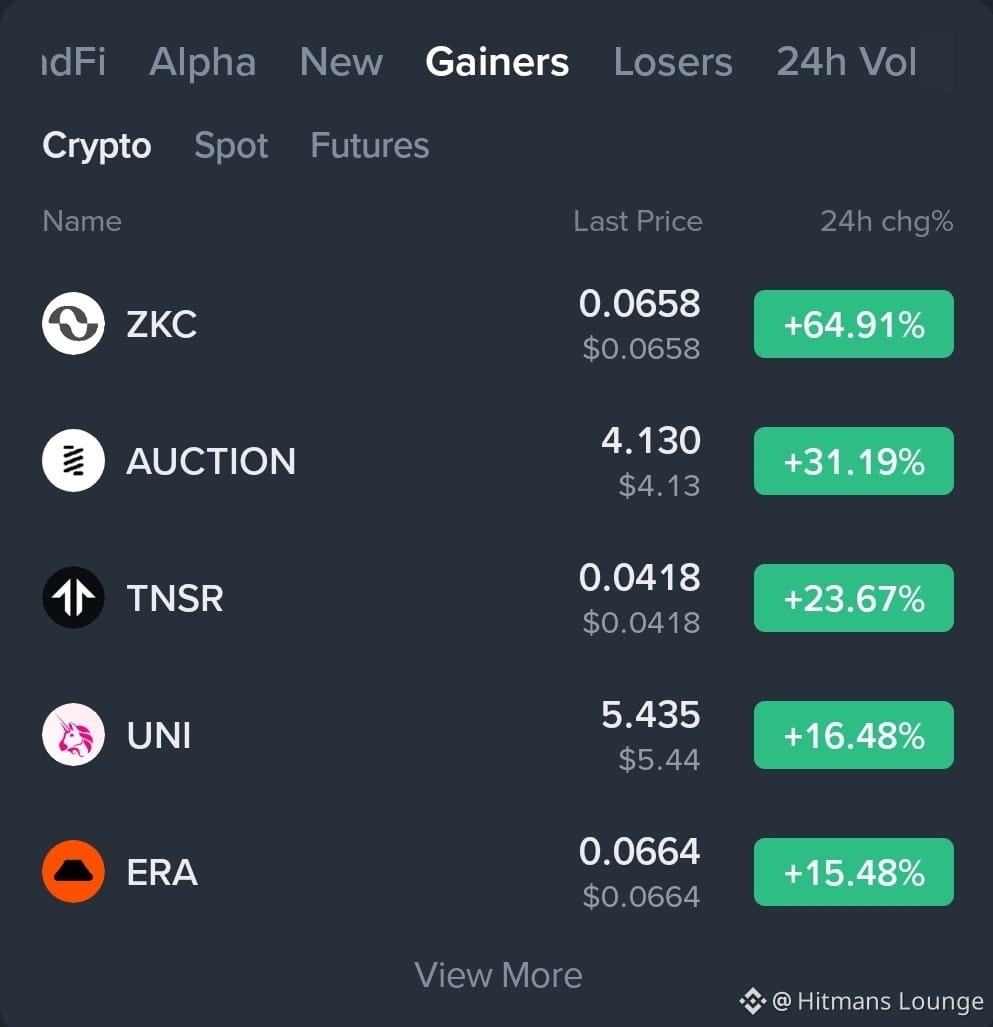Viewport: 993px width, 1027px height.
Task: Click the +64.91% change badge for ZKC
Action: pos(853,324)
